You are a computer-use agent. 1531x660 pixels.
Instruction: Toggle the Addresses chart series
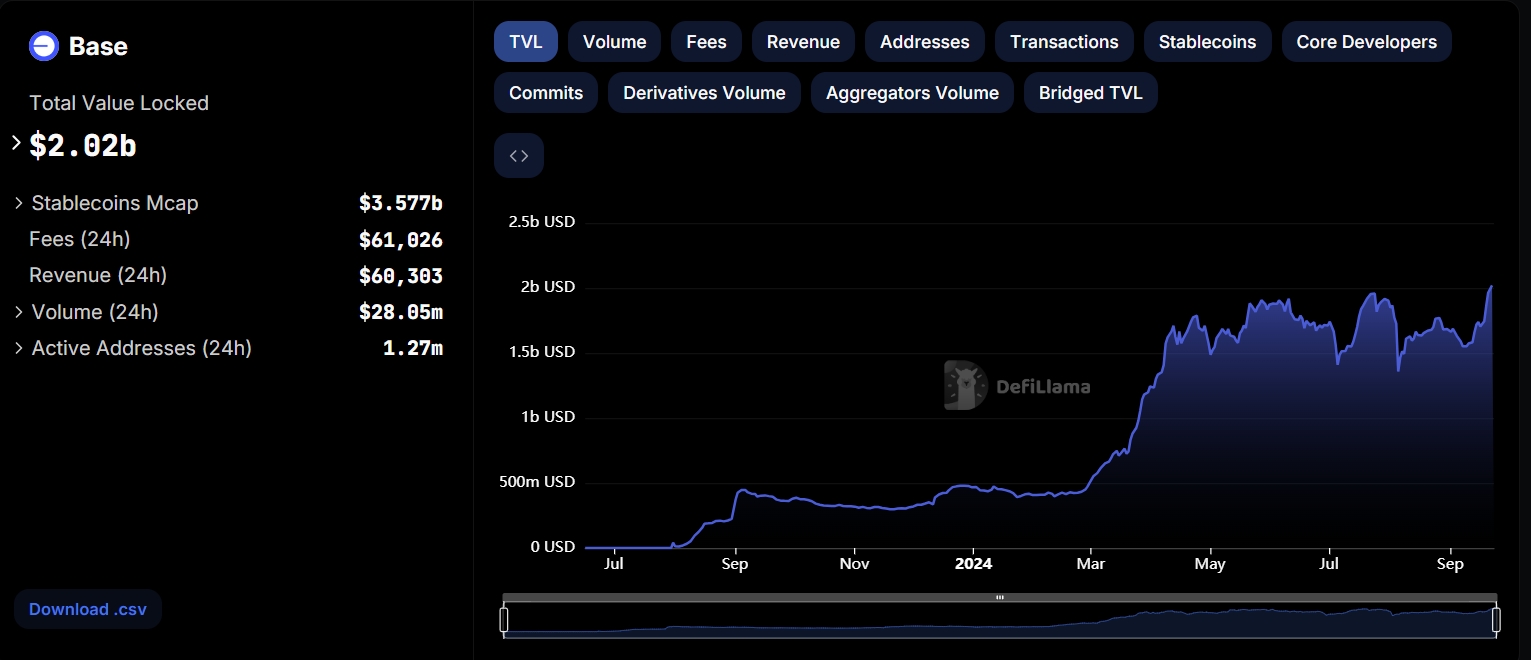click(925, 42)
